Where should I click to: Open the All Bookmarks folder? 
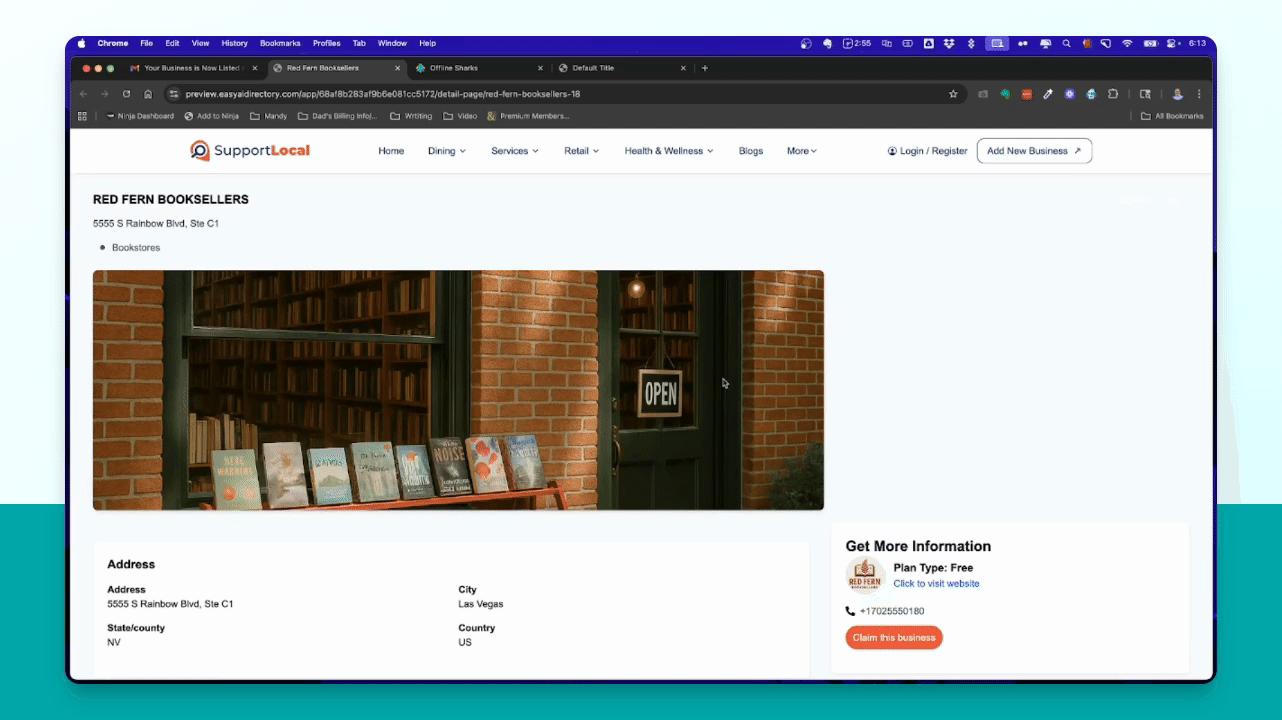click(1172, 116)
